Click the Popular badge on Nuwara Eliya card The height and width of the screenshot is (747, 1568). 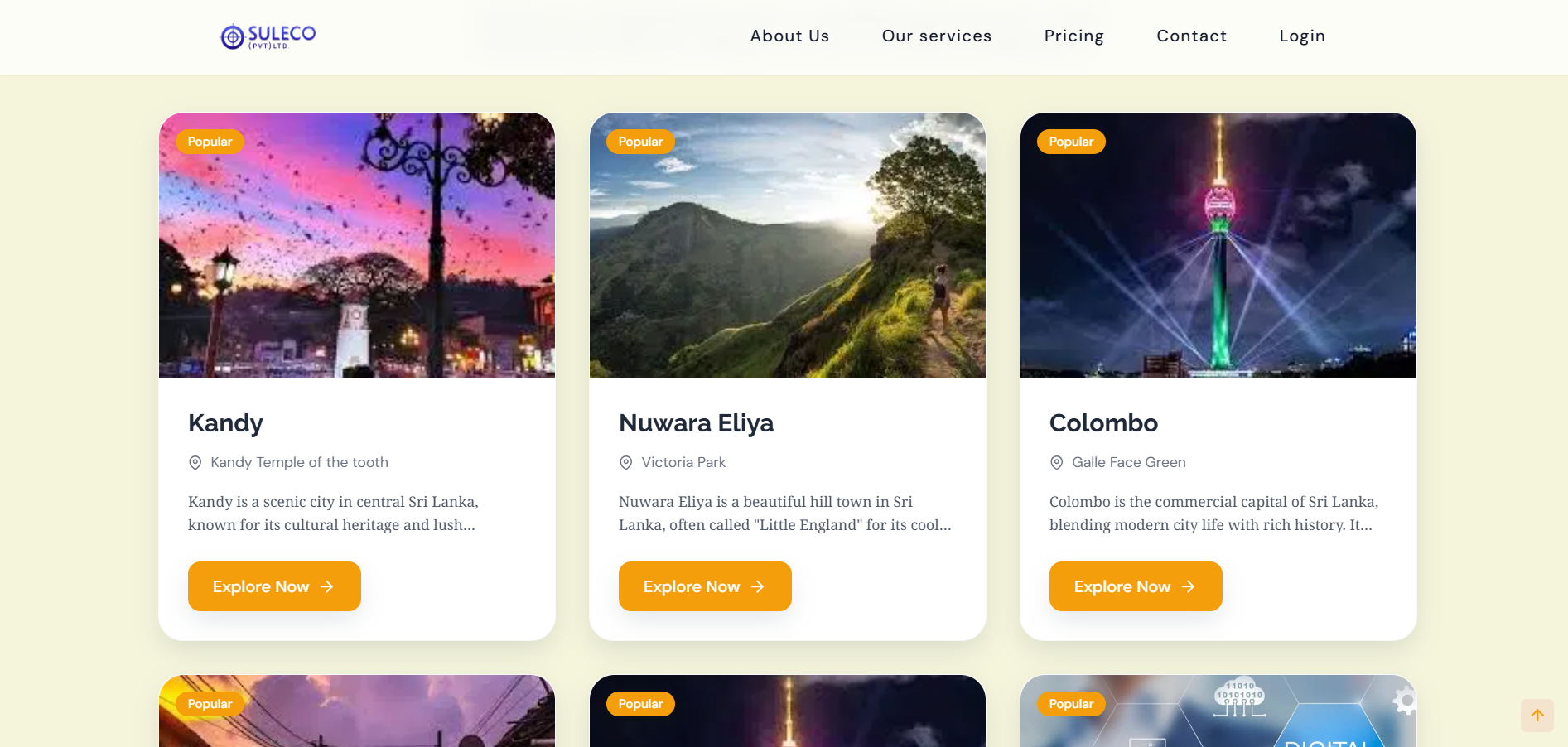[640, 142]
